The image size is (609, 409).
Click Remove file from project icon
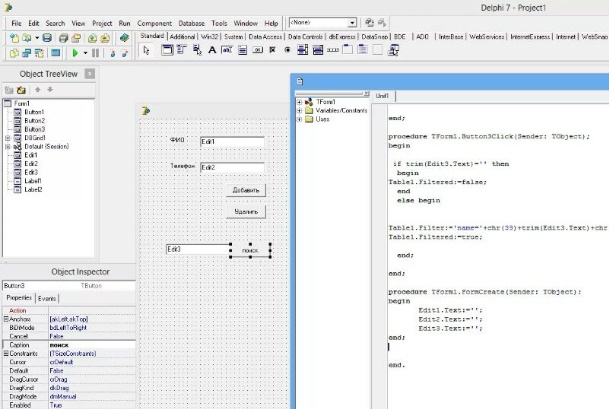tap(105, 38)
